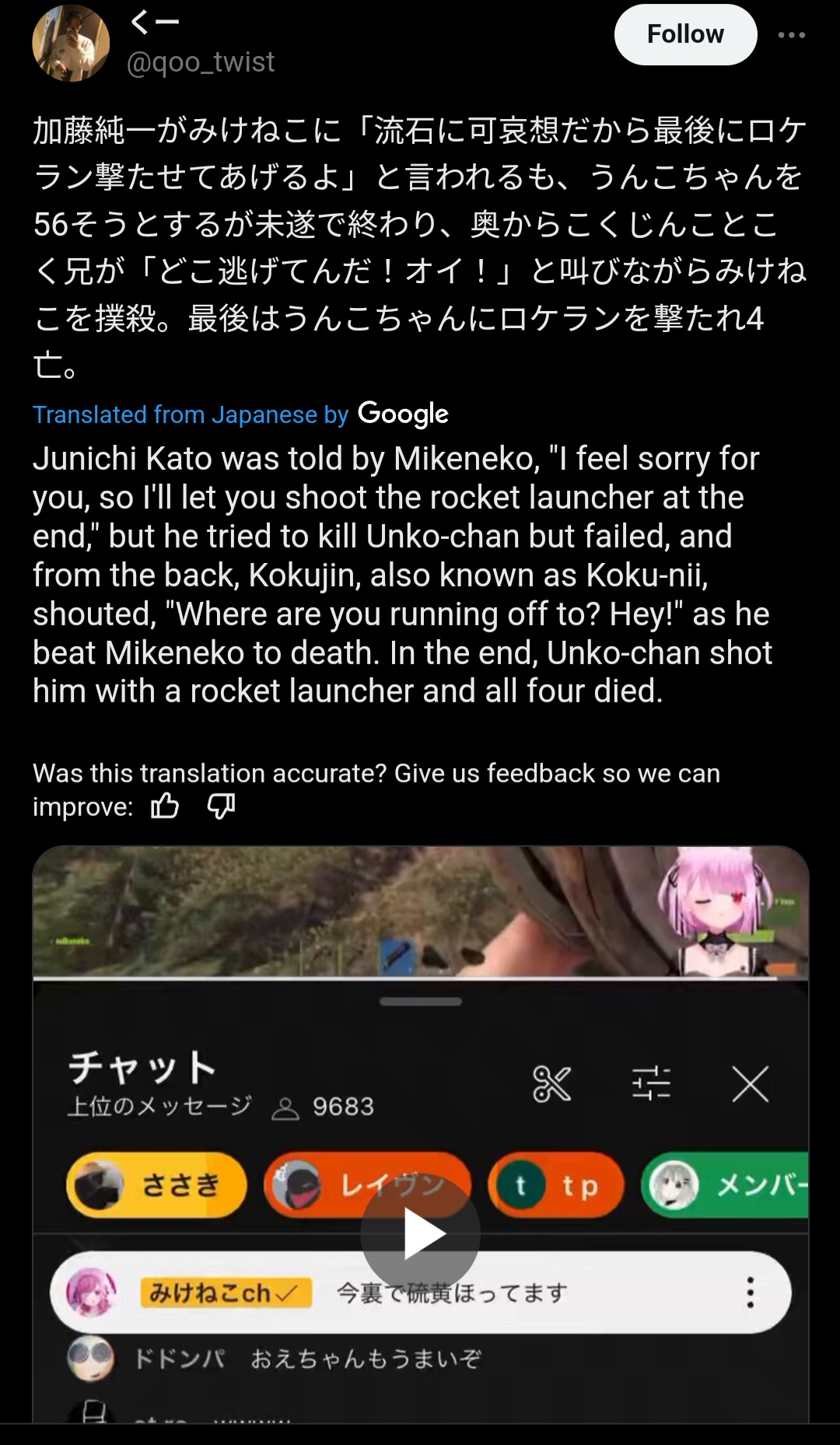
Task: Click viewer count person icon 9683
Action: (x=285, y=1107)
